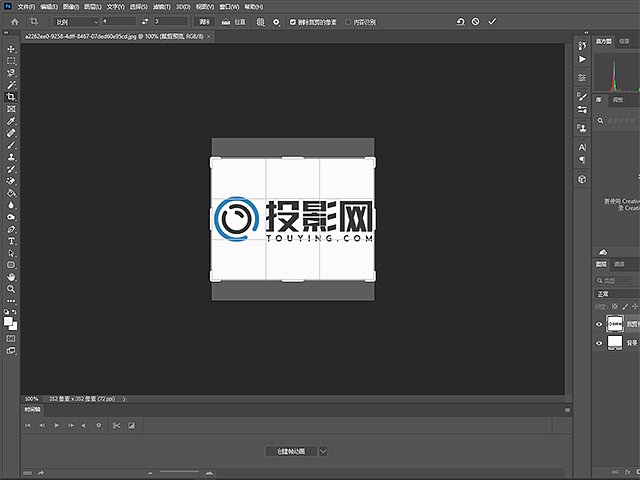
Task: Select the Pen tool
Action: (x=11, y=229)
